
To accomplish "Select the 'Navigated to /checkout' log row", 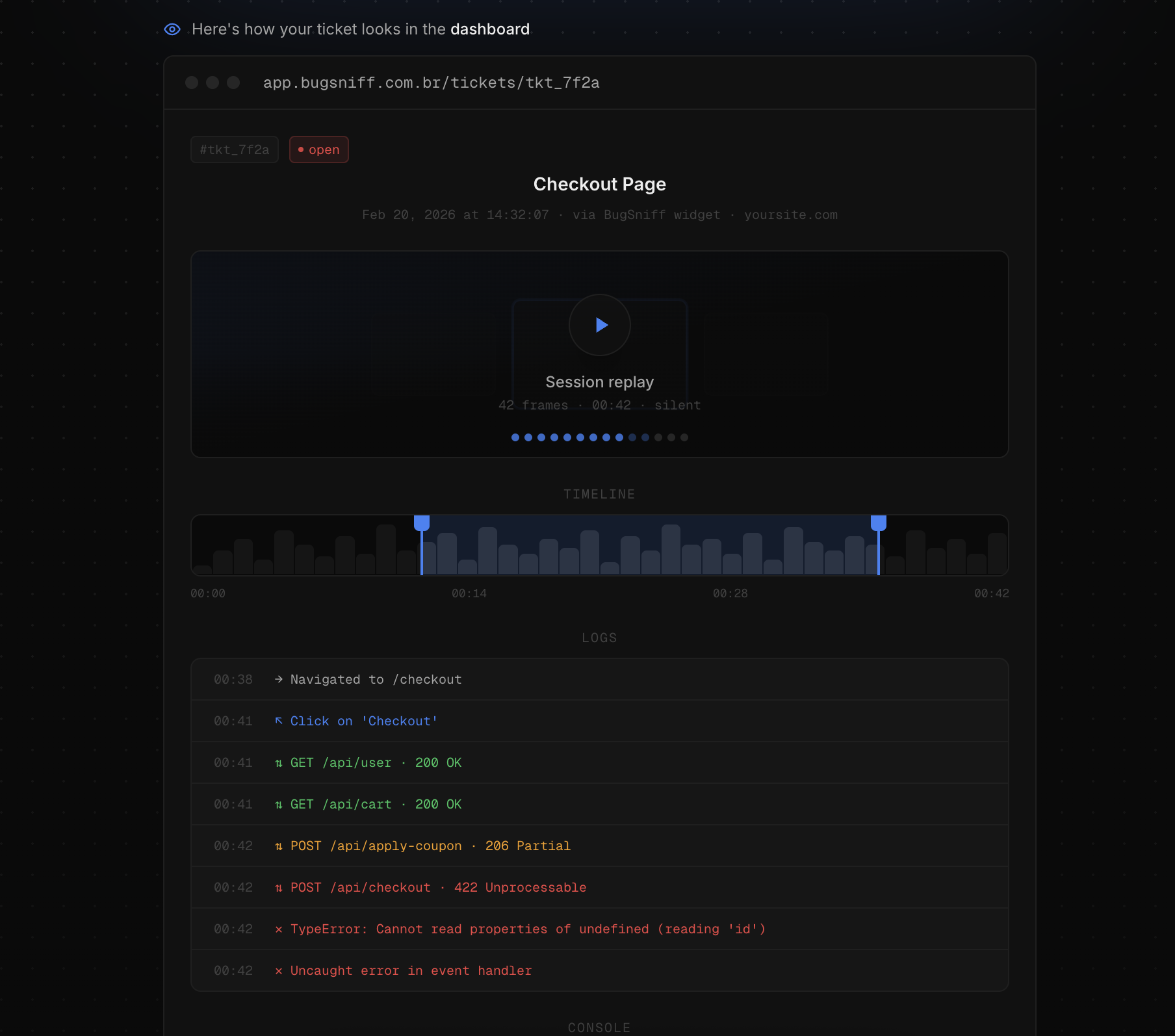I will [600, 679].
